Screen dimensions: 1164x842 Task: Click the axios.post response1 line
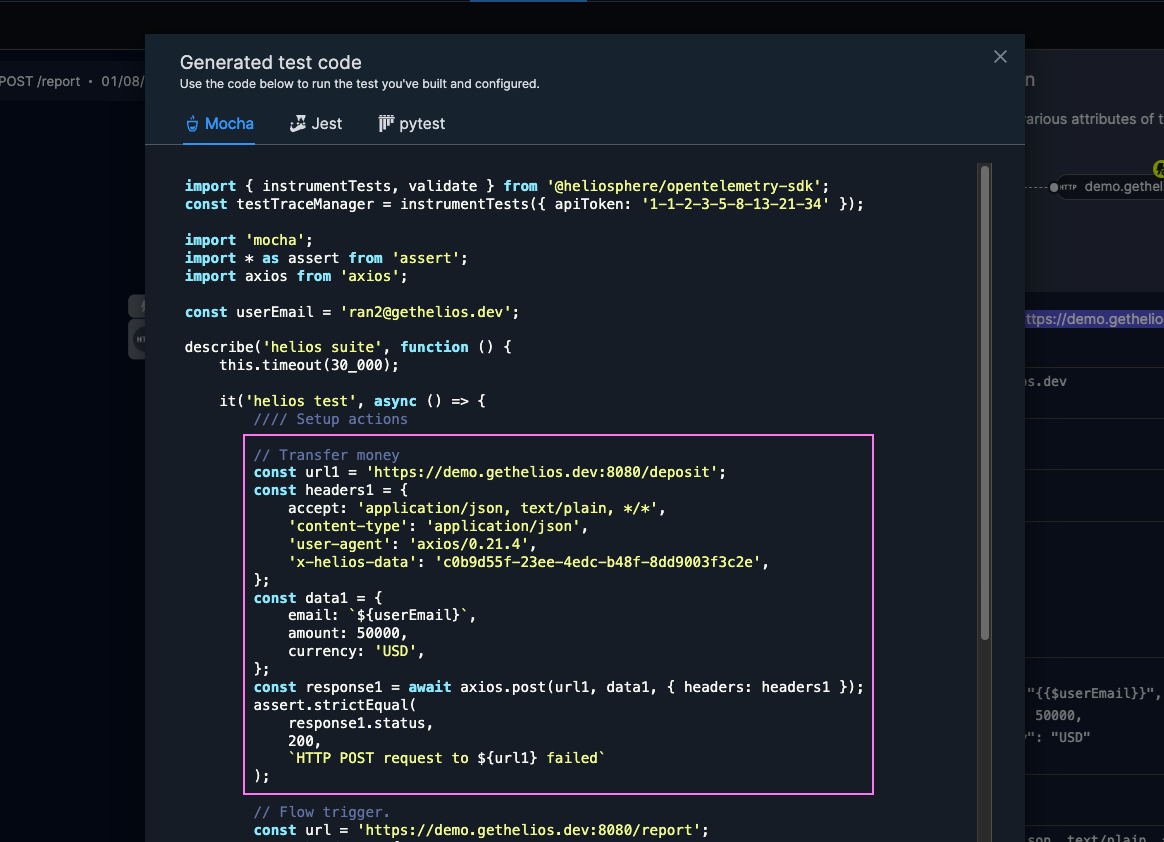click(x=558, y=688)
